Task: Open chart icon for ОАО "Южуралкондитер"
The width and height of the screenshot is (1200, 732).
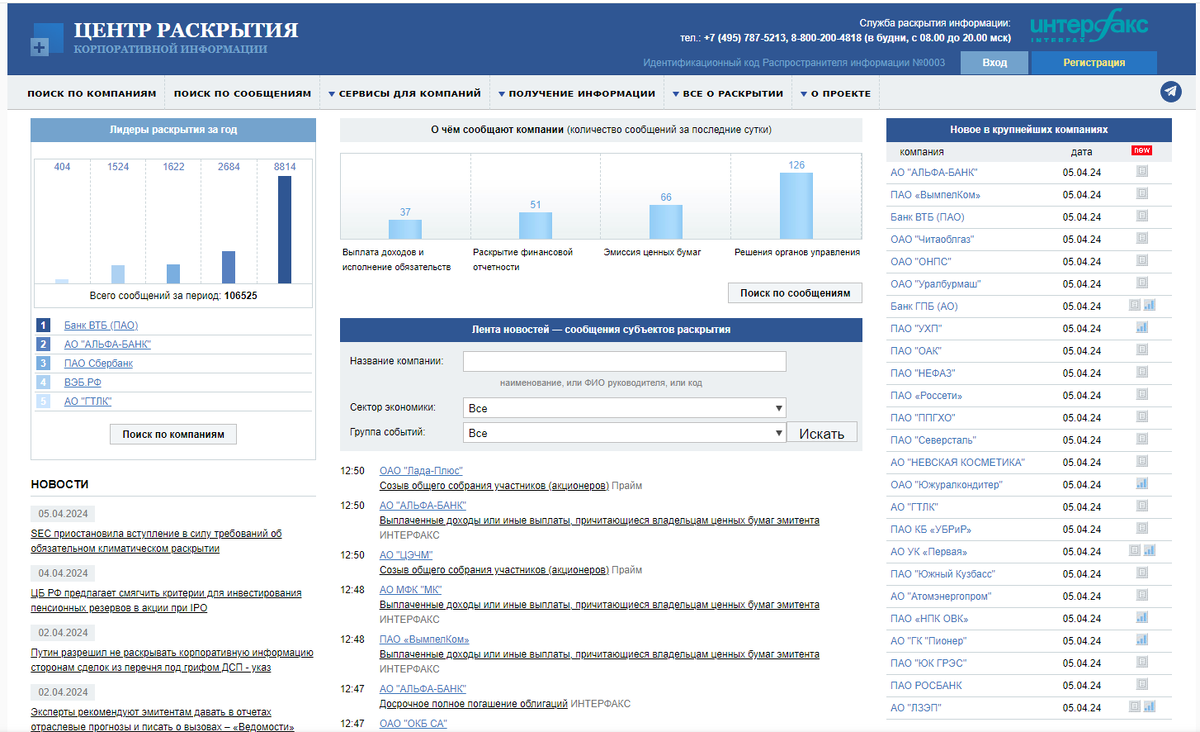Action: pos(1142,484)
